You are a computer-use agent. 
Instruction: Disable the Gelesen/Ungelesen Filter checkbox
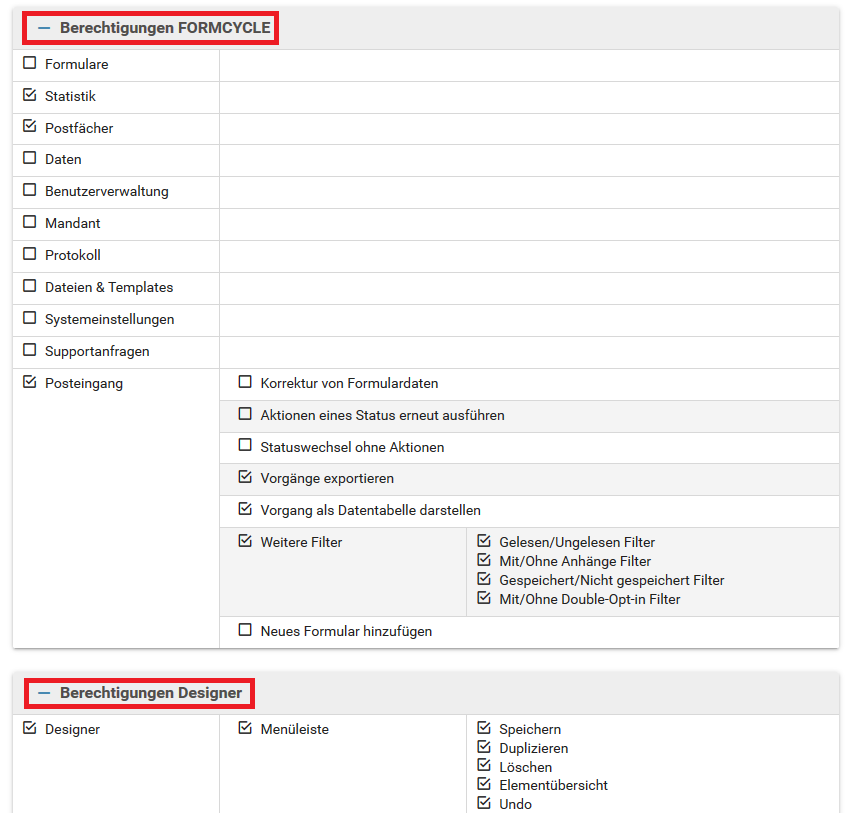pos(484,541)
